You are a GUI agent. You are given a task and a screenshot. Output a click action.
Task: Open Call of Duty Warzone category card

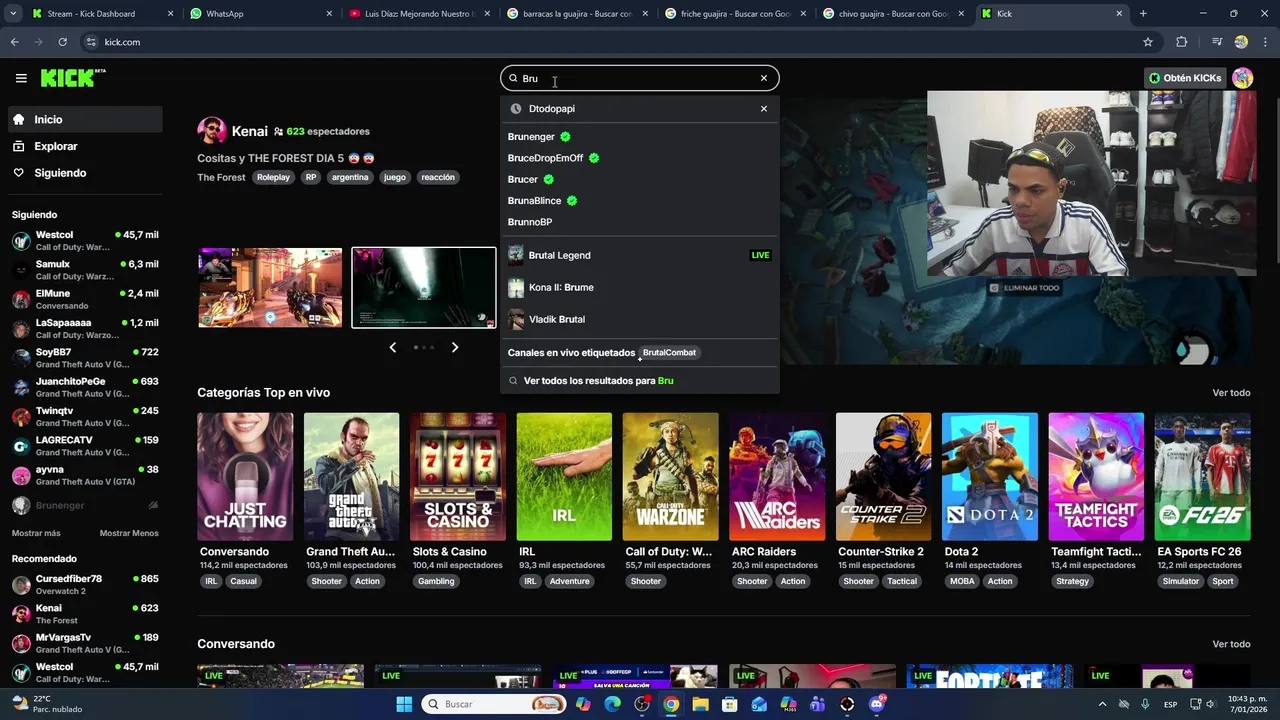click(x=670, y=477)
